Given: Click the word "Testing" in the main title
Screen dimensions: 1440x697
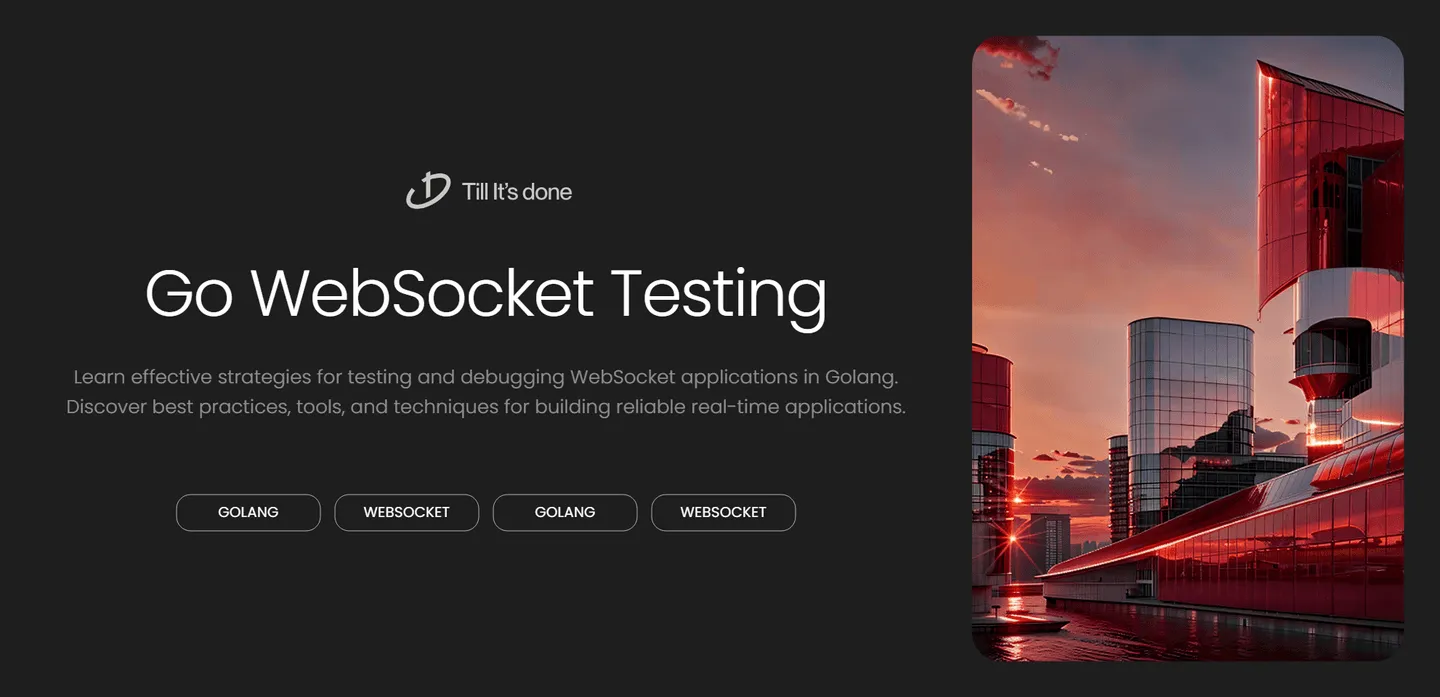Looking at the screenshot, I should 718,293.
